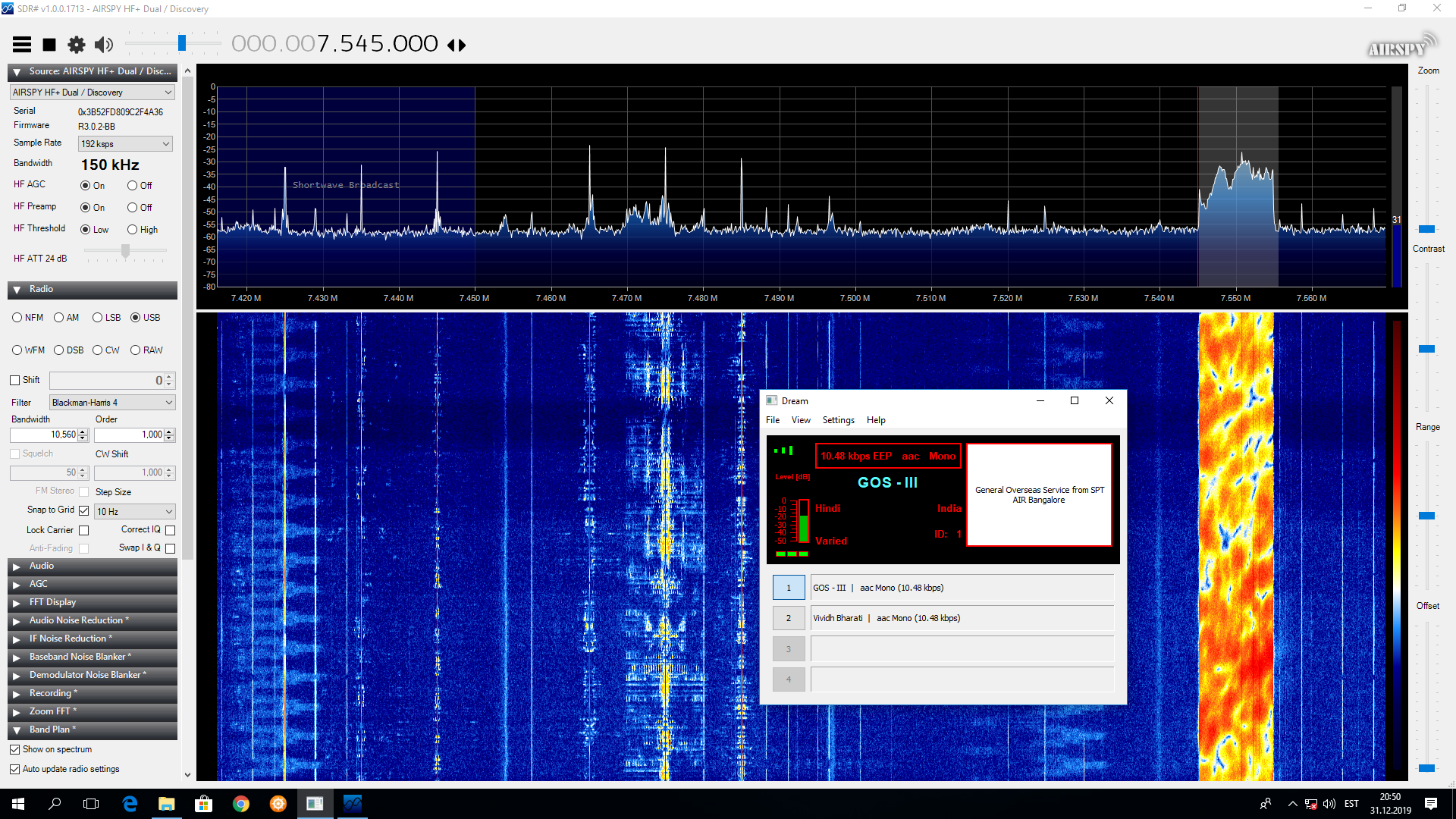This screenshot has width=1456, height=819.
Task: Open the settings gear icon
Action: pos(77,45)
